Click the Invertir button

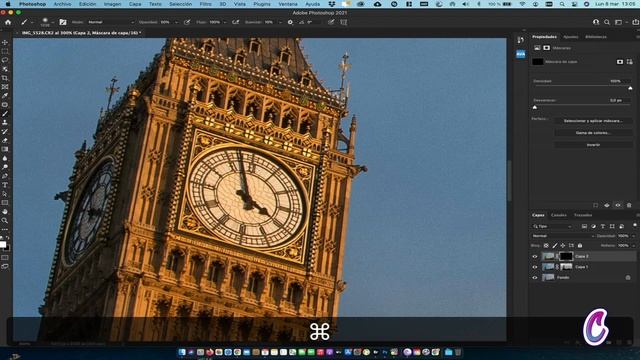593,145
